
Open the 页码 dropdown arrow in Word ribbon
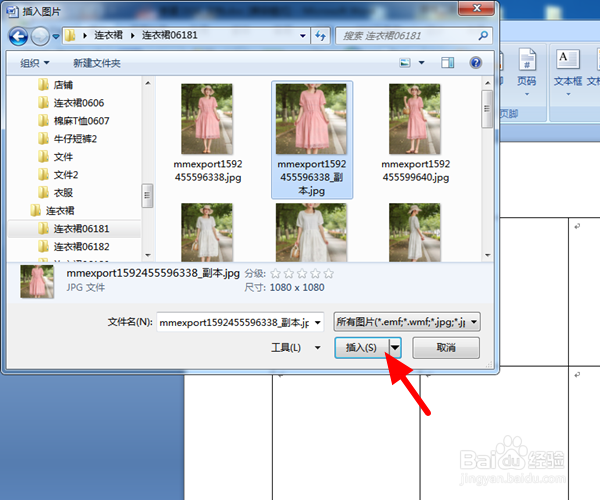click(x=527, y=94)
